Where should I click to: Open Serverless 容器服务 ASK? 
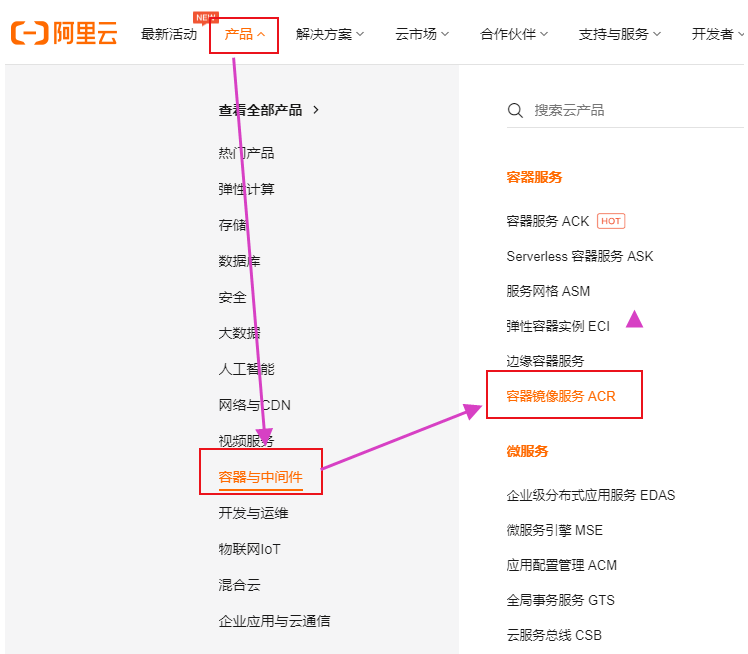[x=579, y=256]
